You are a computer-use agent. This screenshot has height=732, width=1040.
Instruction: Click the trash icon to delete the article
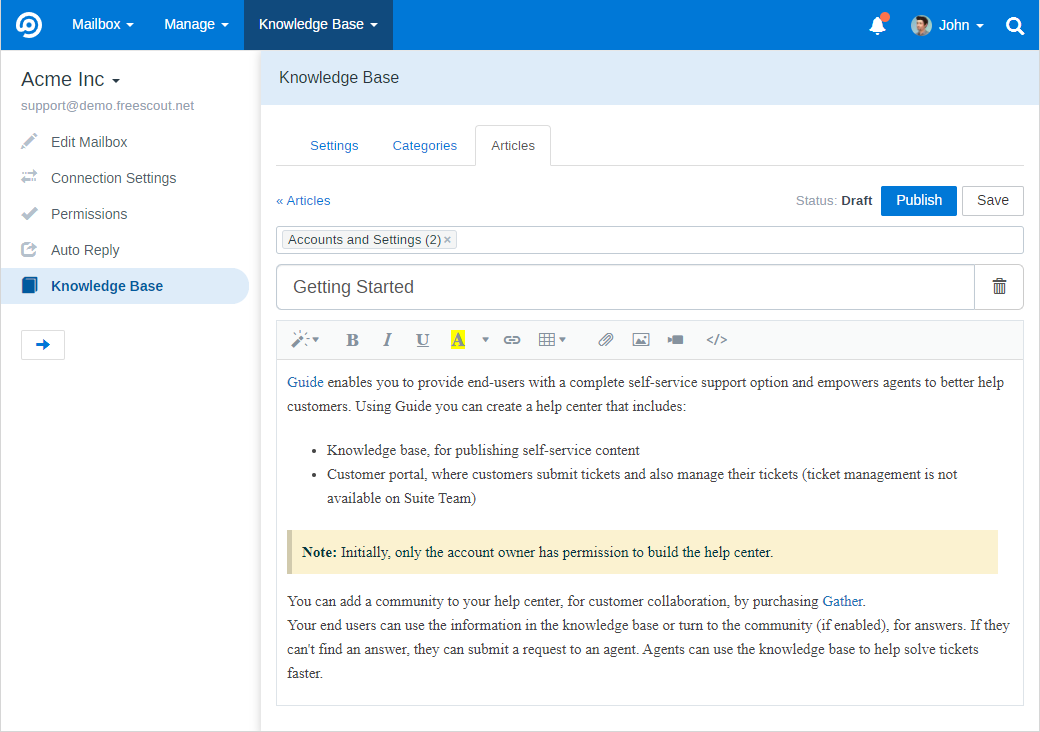click(x=998, y=286)
